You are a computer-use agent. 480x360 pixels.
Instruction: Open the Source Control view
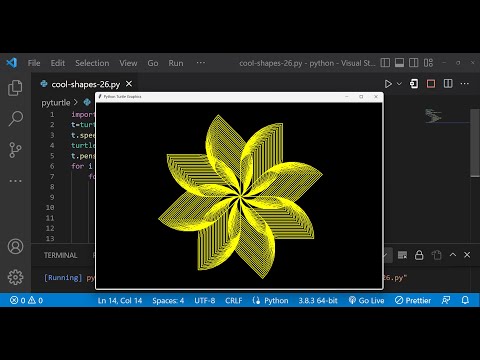[15, 150]
